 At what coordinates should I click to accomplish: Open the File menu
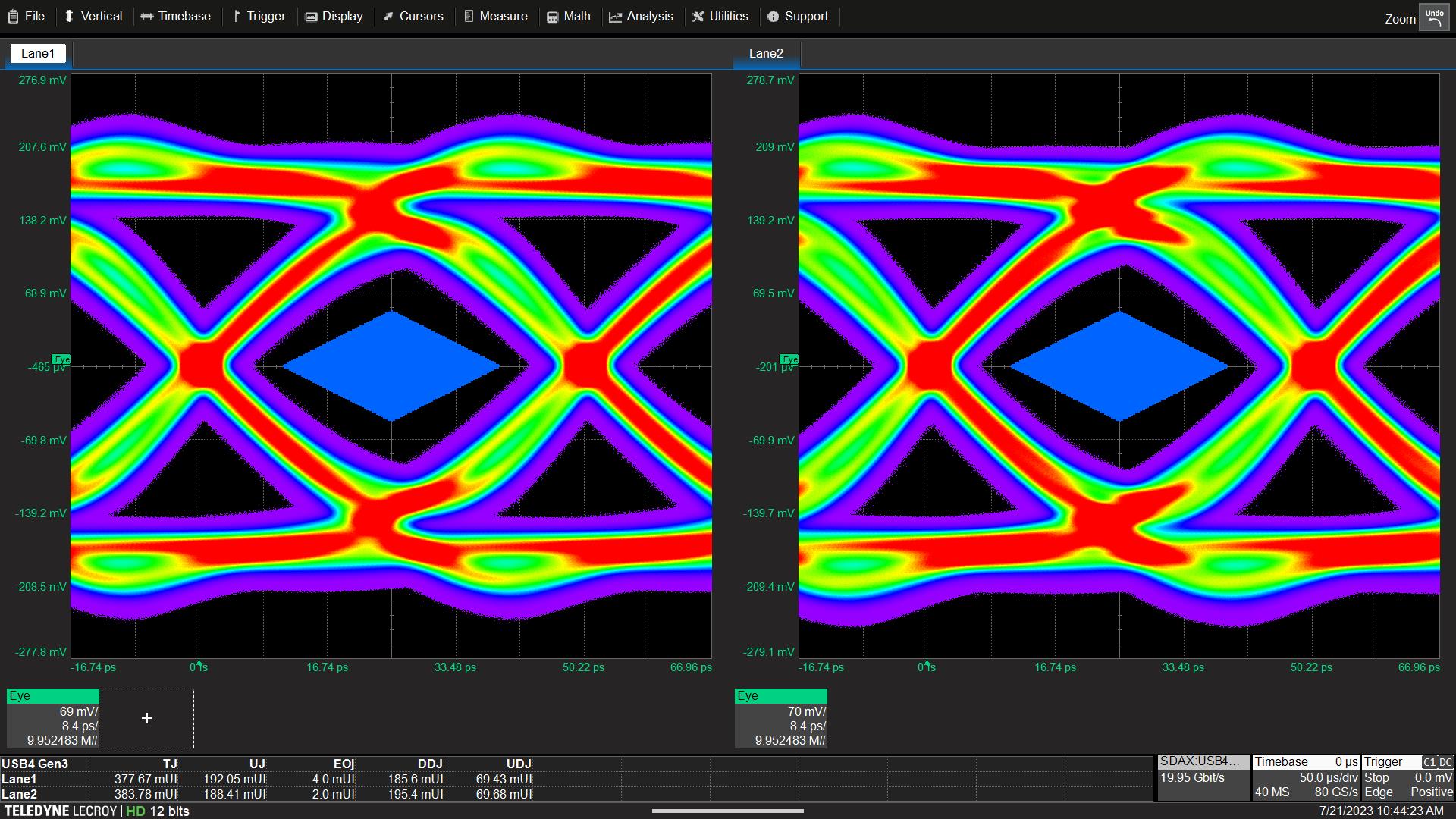(x=27, y=16)
